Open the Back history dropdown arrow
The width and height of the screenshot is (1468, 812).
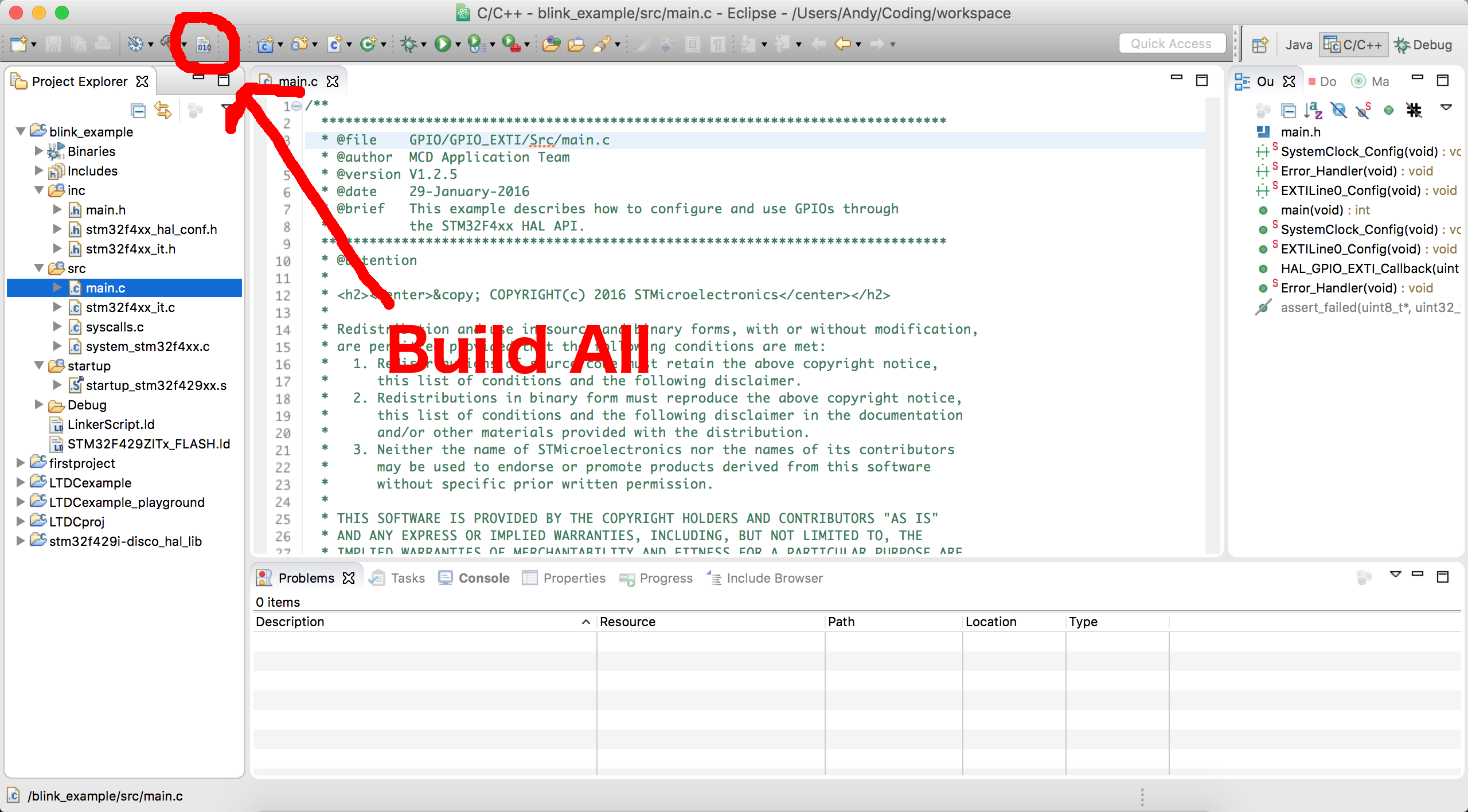coord(858,45)
